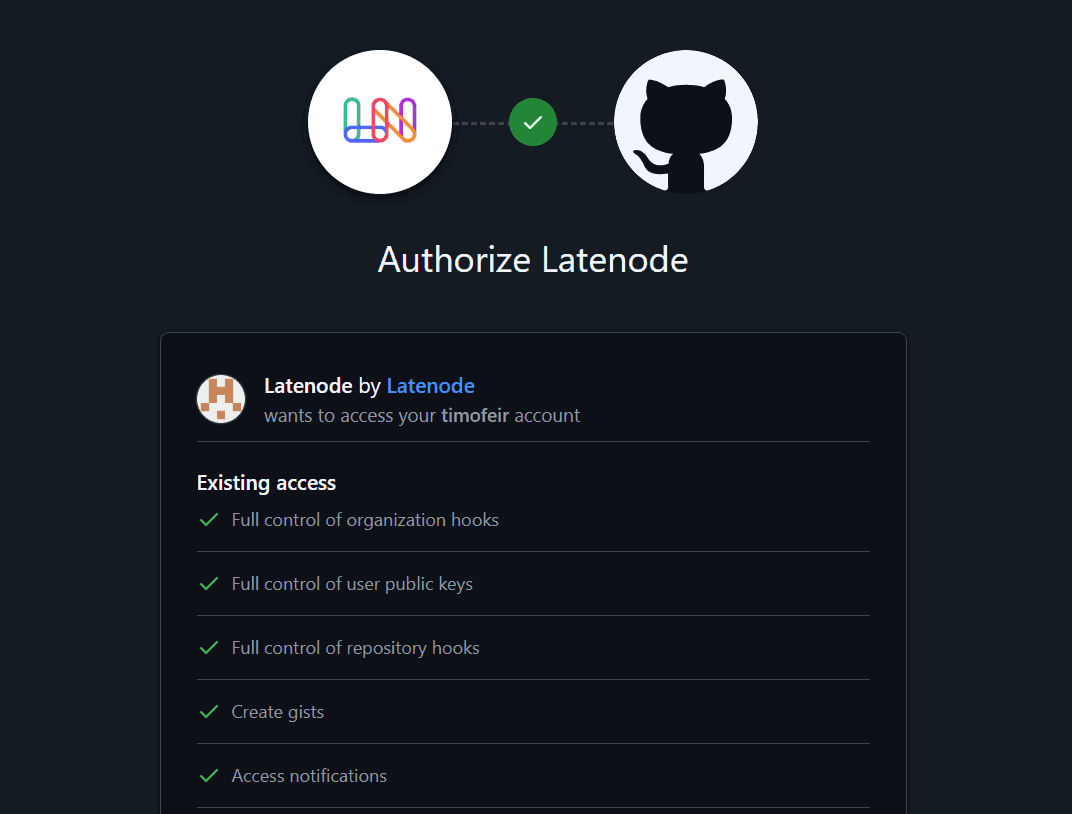Click the 'wants to access your' text
Viewport: 1072px width, 814px height.
point(350,415)
